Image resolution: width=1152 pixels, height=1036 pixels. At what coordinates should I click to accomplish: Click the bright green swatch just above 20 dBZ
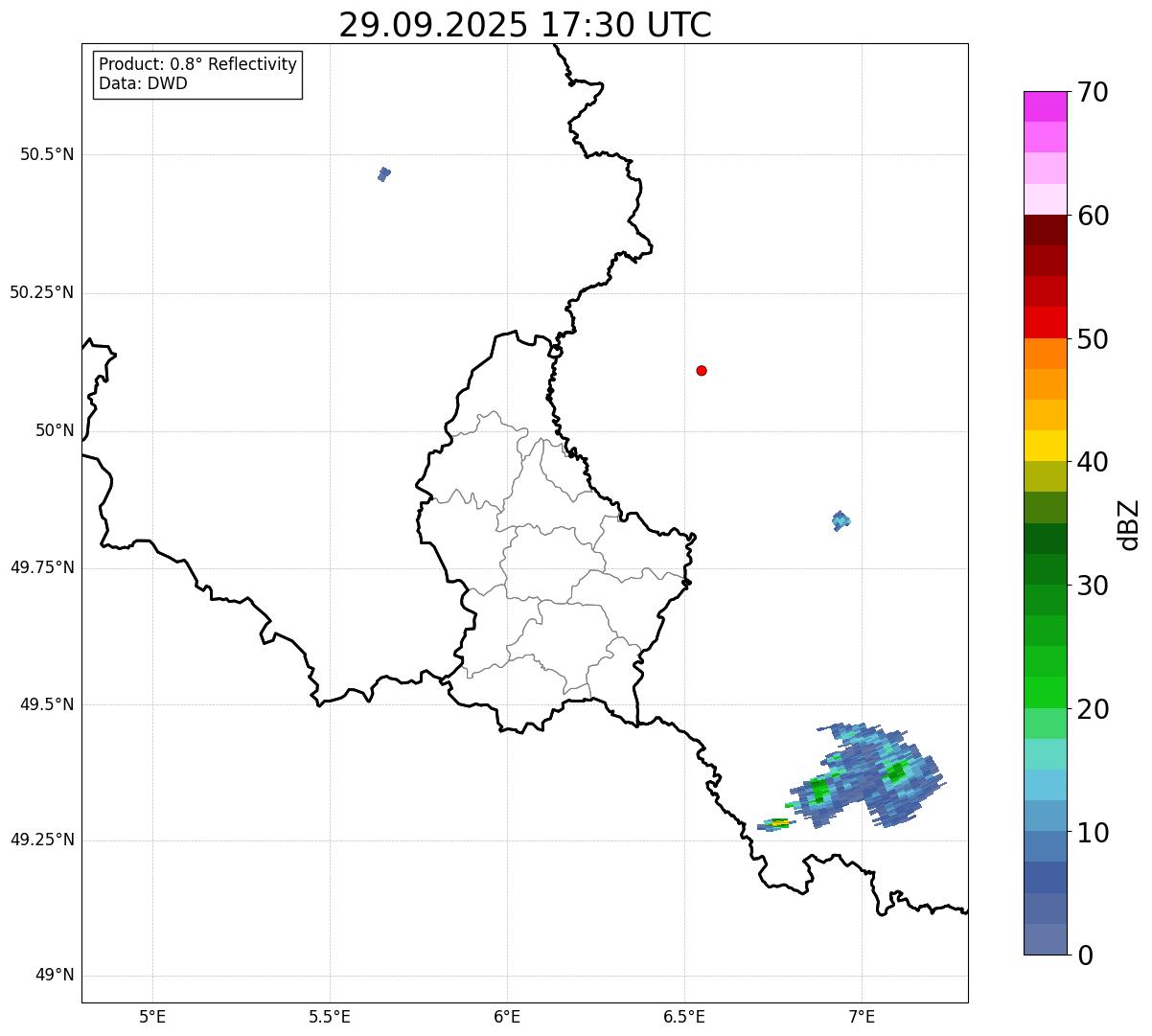[1045, 692]
